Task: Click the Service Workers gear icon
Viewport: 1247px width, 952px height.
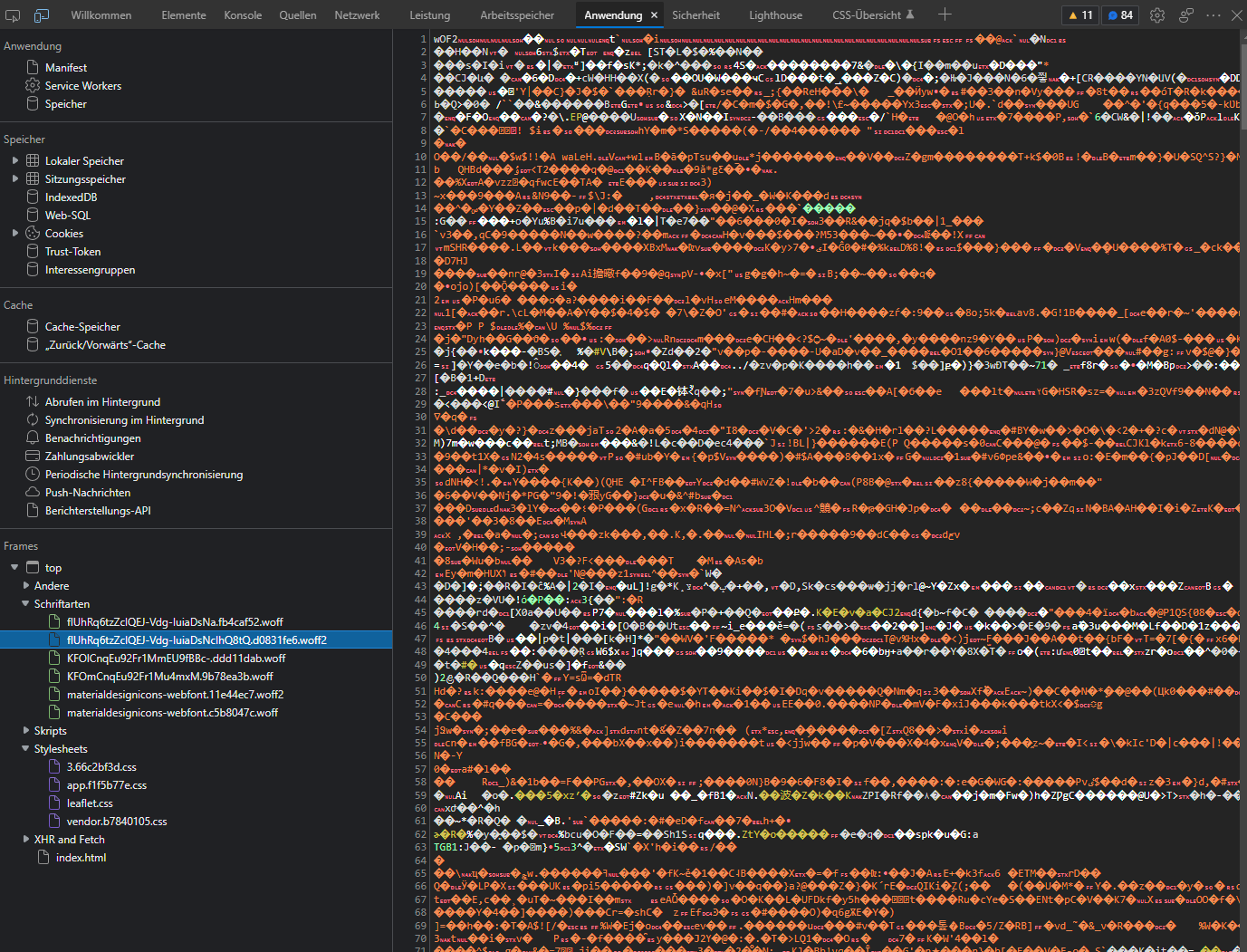Action: coord(33,86)
